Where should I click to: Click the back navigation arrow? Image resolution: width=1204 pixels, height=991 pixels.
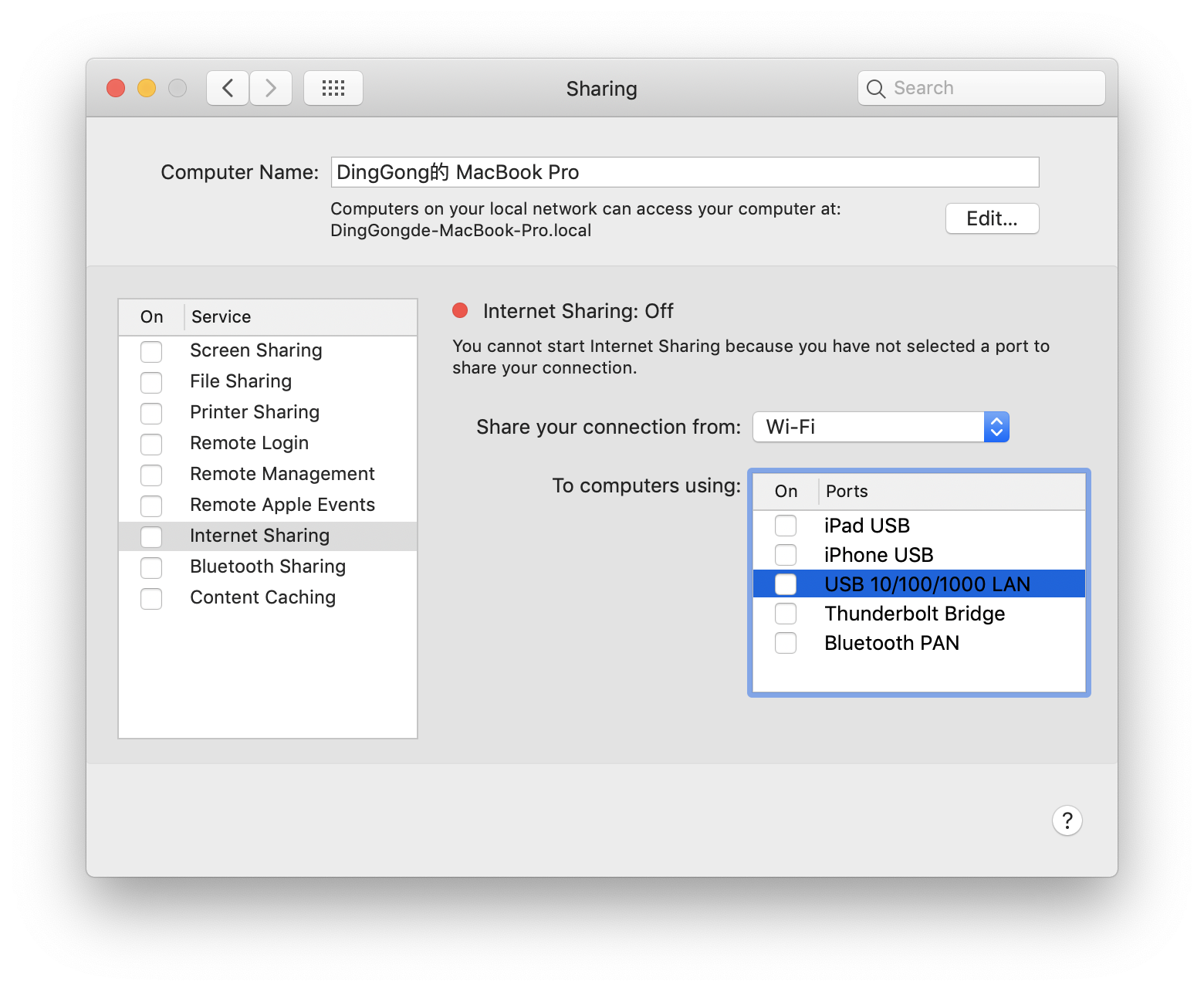tap(228, 88)
